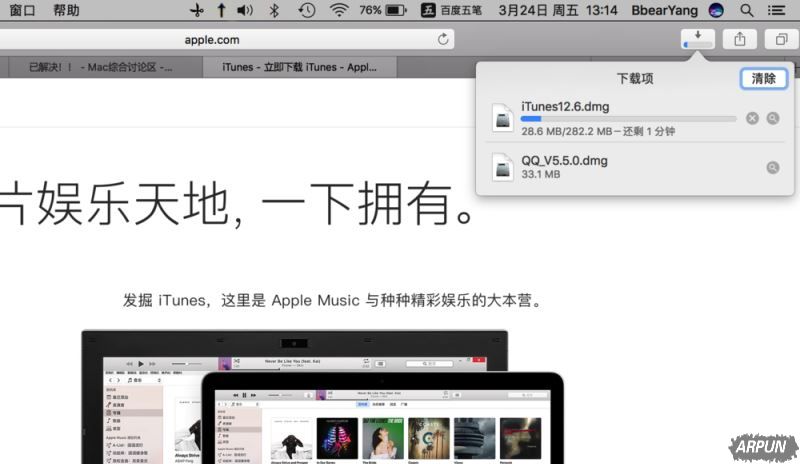Click the iTunes12.6.dmg progress bar

pos(629,119)
